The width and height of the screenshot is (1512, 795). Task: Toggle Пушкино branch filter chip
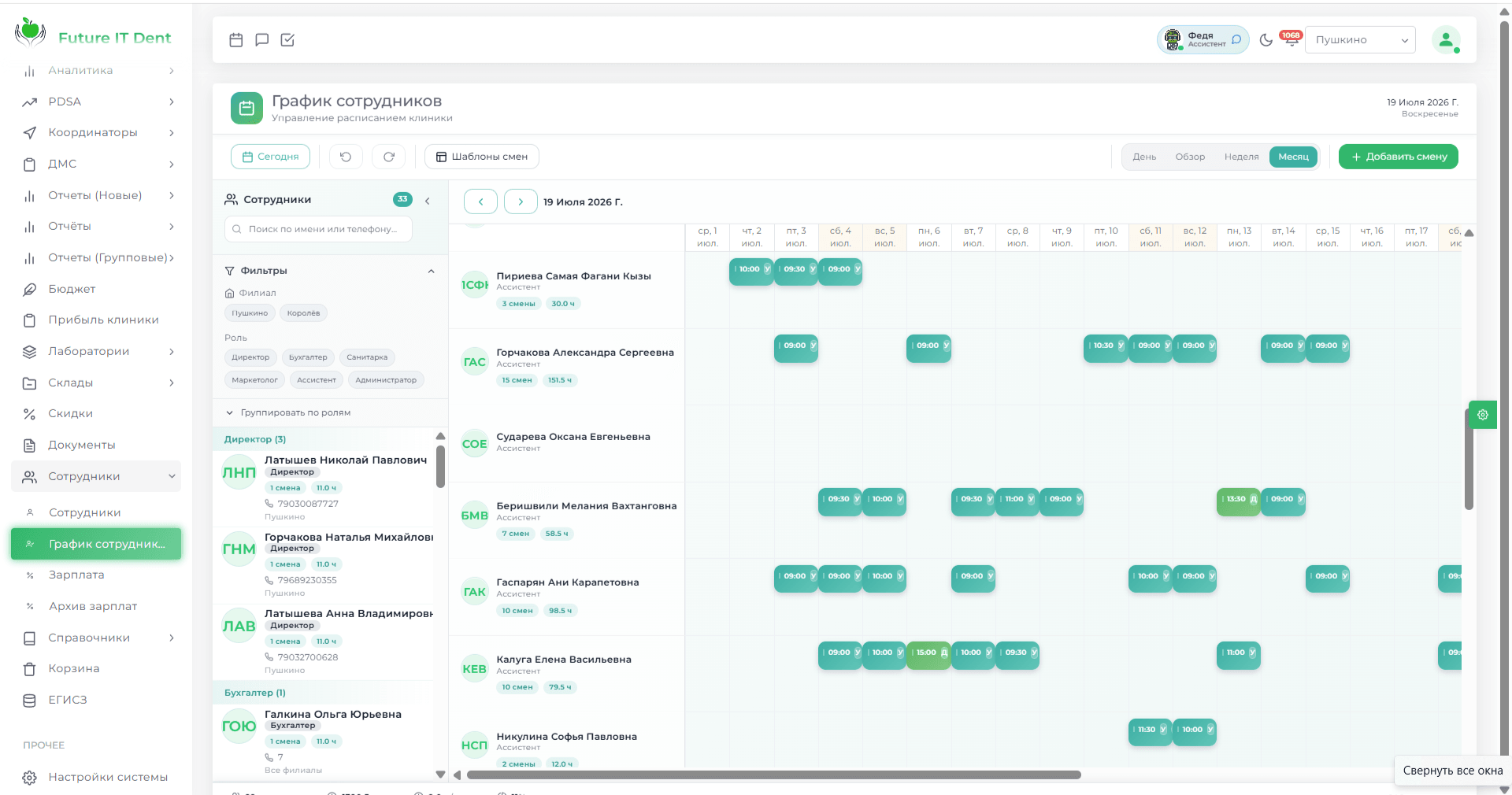click(x=250, y=313)
